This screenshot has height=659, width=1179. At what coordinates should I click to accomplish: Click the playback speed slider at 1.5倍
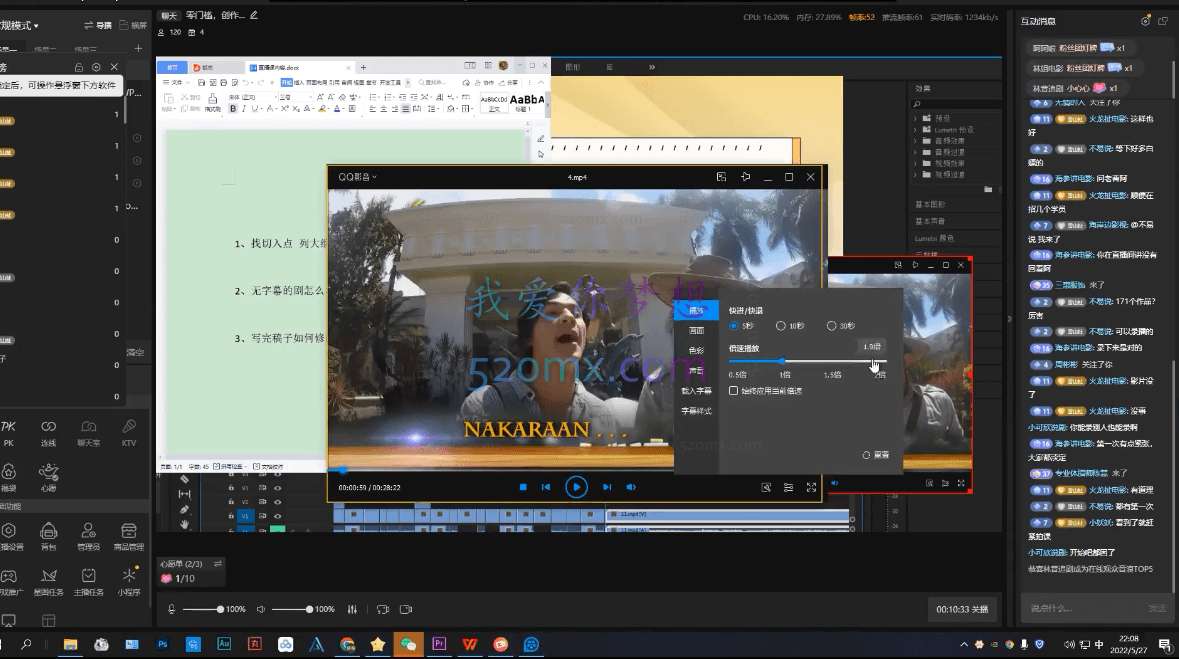832,361
